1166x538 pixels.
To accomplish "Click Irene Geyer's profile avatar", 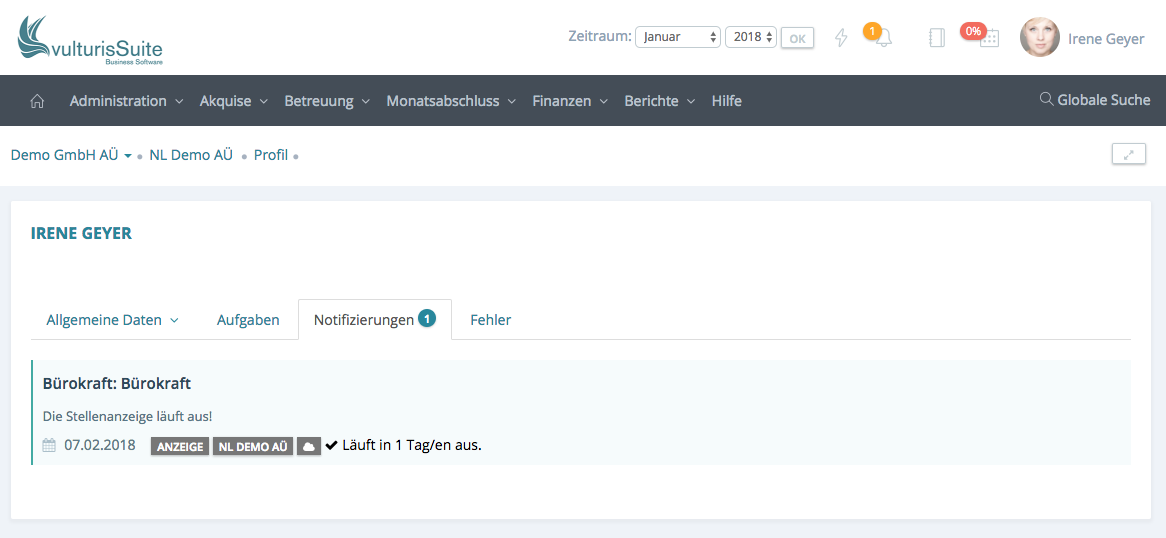I will pyautogui.click(x=1039, y=38).
